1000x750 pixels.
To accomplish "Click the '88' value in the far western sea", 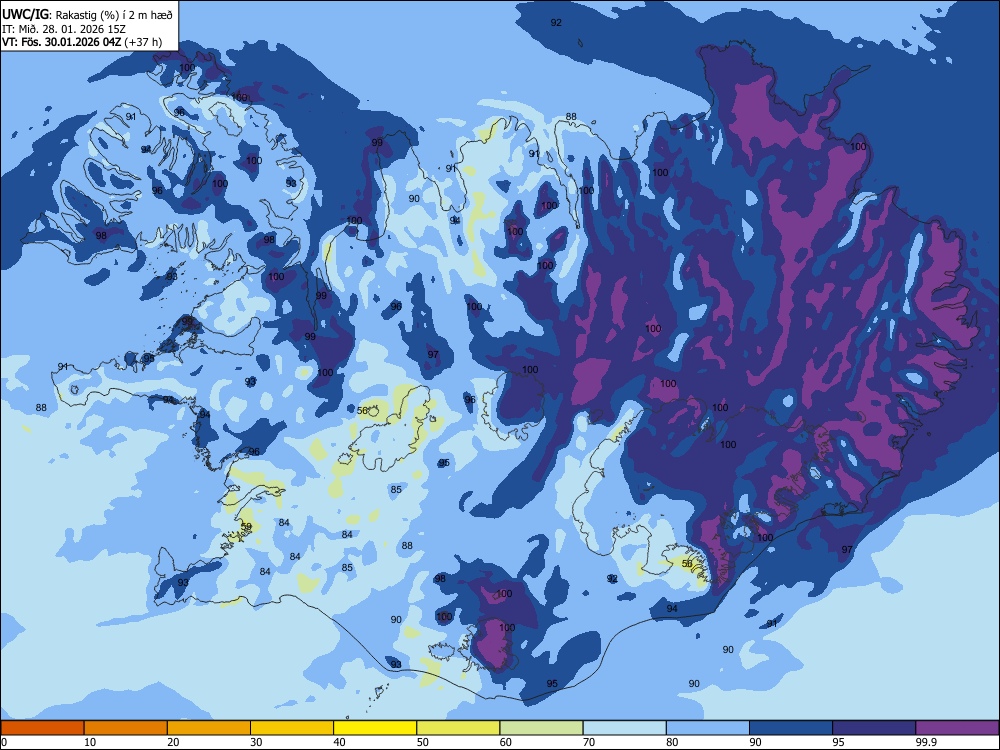I will point(41,408).
